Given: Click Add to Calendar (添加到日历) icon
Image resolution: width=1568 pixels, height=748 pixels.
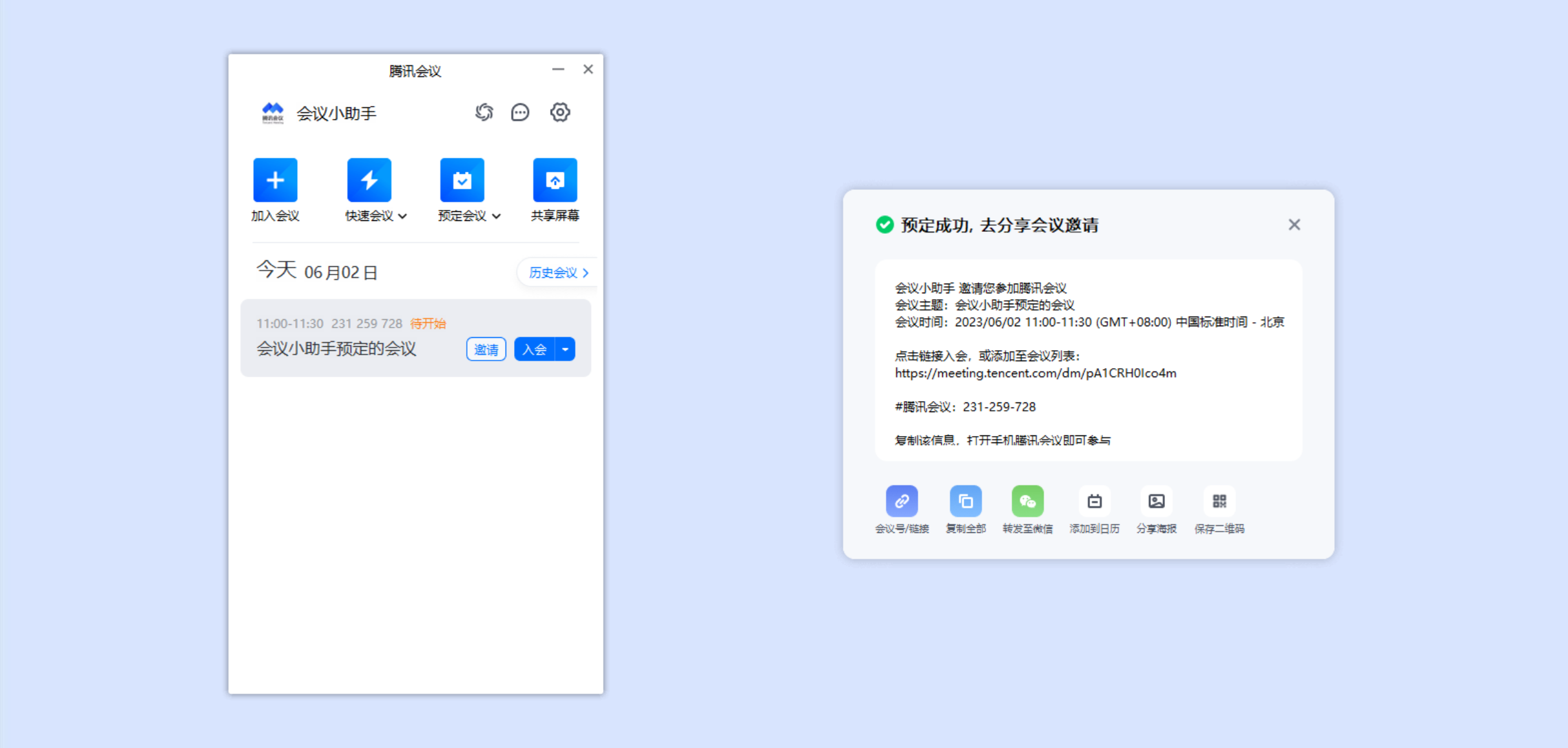Looking at the screenshot, I should click(1095, 501).
